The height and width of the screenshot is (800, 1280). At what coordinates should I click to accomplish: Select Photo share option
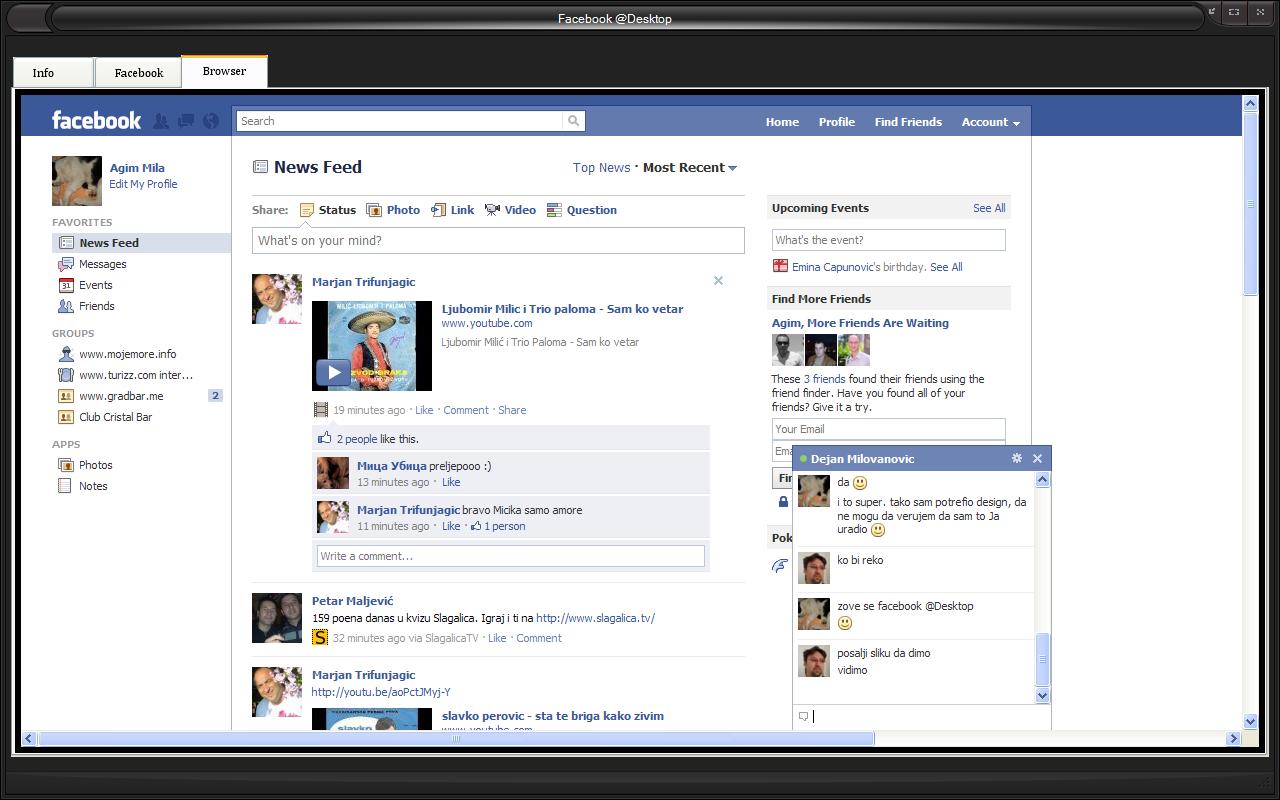point(393,210)
